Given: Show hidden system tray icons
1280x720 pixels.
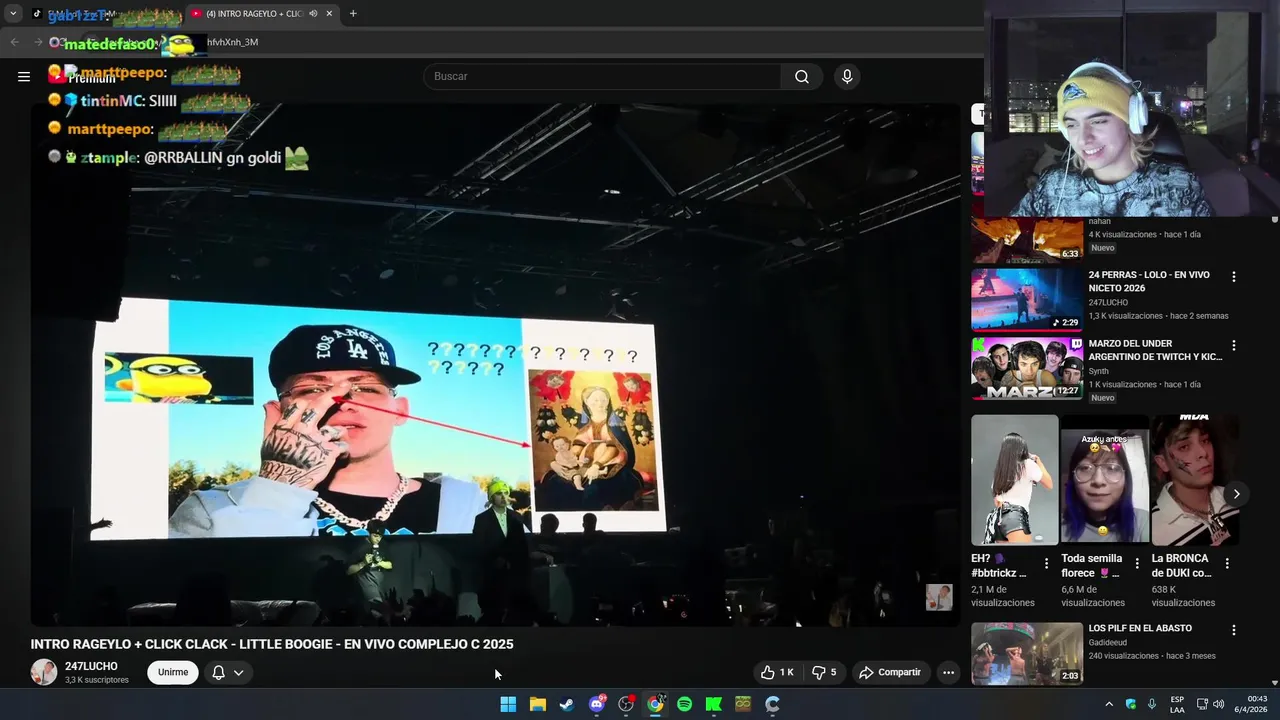Looking at the screenshot, I should coord(1108,704).
